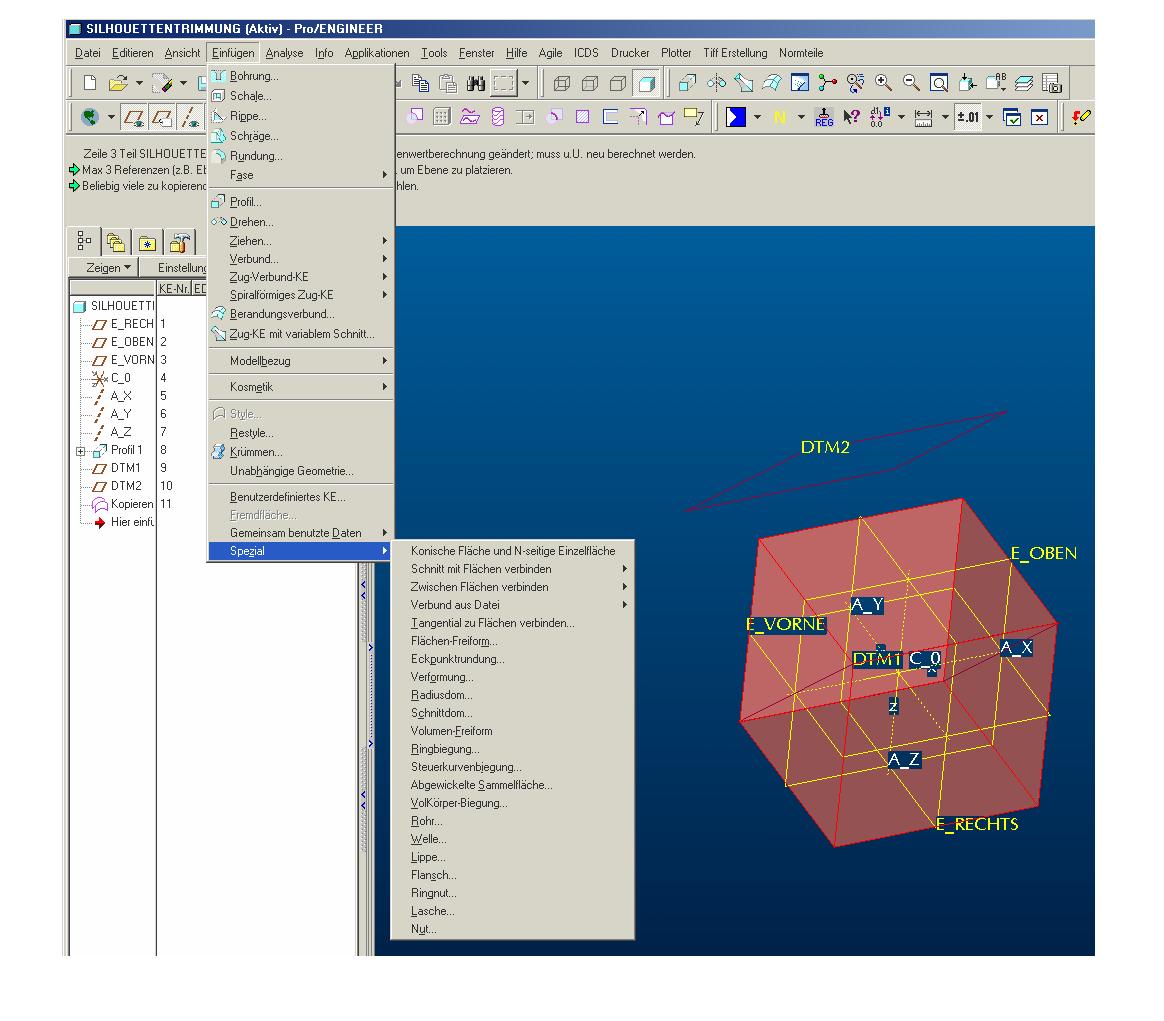Screen dimensions: 1164x1021
Task: Open the Fenster menu
Action: 477,53
